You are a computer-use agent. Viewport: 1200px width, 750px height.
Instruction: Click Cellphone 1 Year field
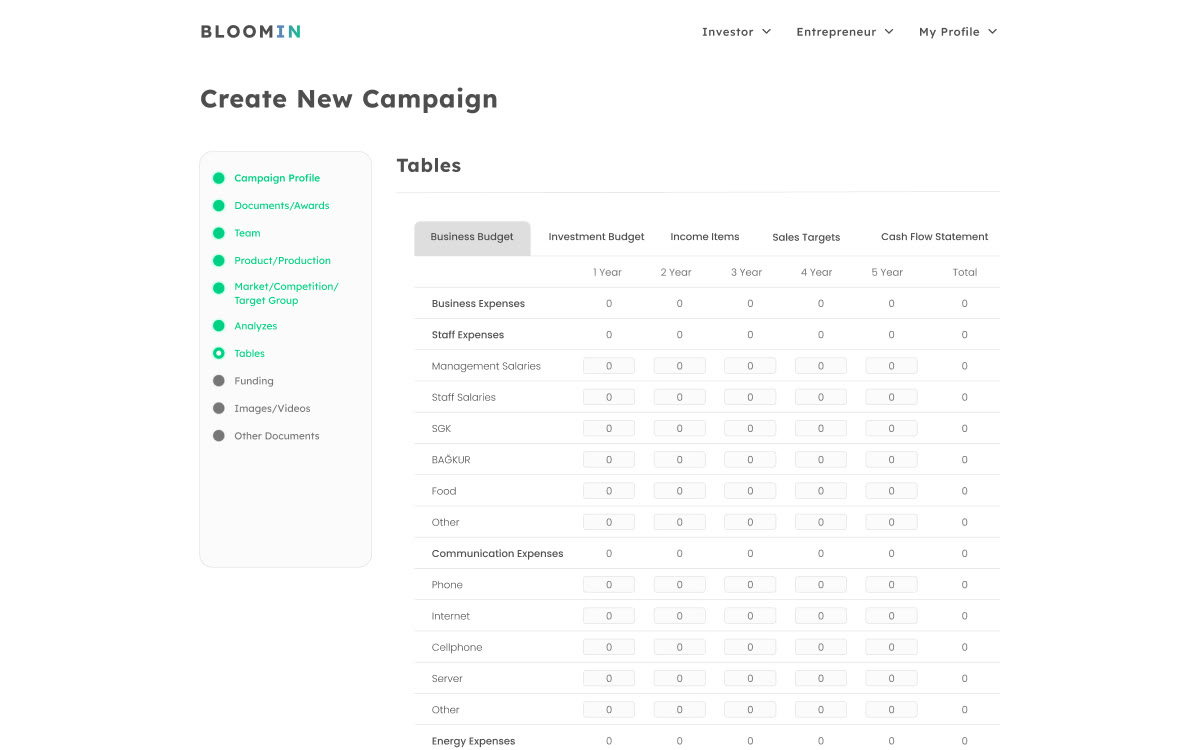coord(609,647)
